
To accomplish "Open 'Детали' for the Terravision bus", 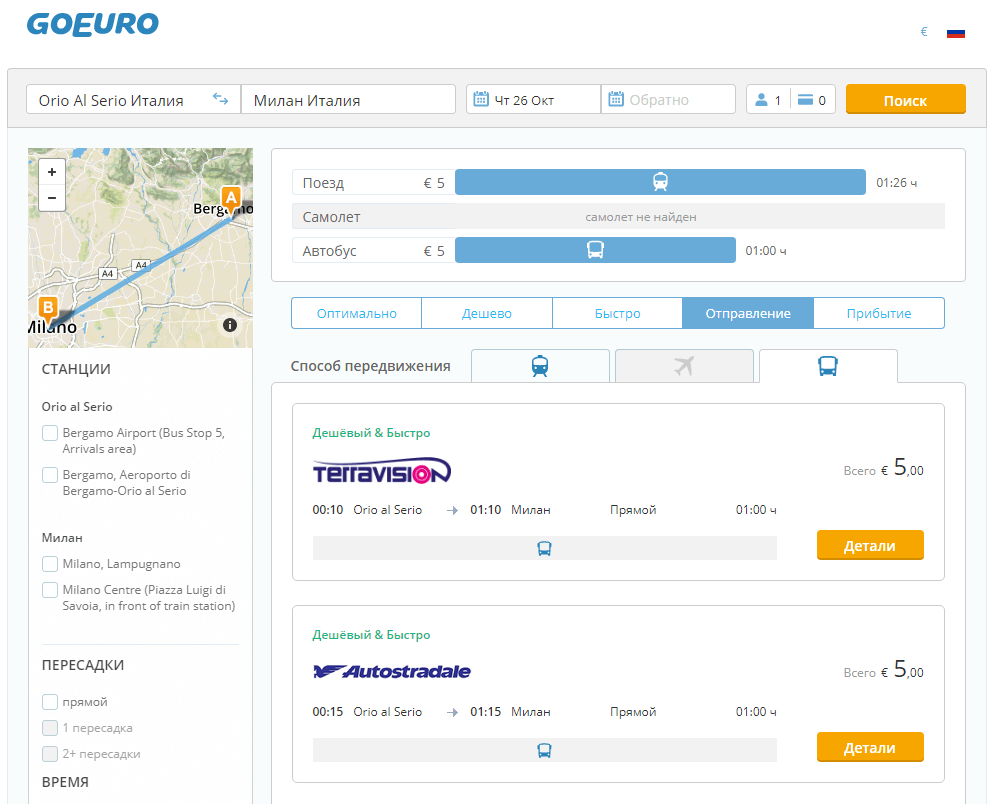I will click(870, 546).
